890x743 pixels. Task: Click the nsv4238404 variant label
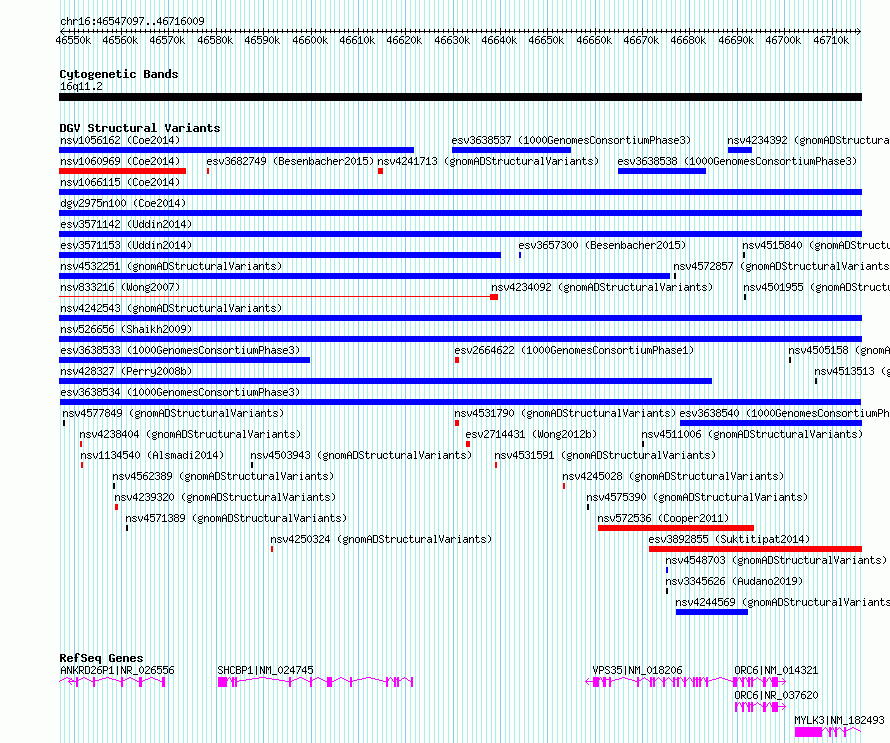click(190, 434)
